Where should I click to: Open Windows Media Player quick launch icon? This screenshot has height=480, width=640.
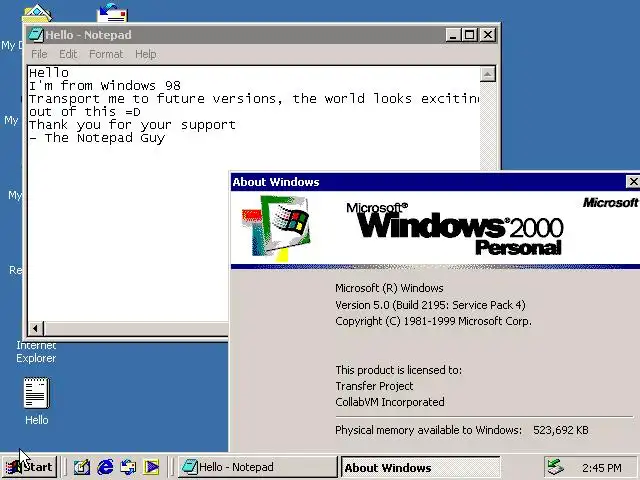tap(151, 467)
